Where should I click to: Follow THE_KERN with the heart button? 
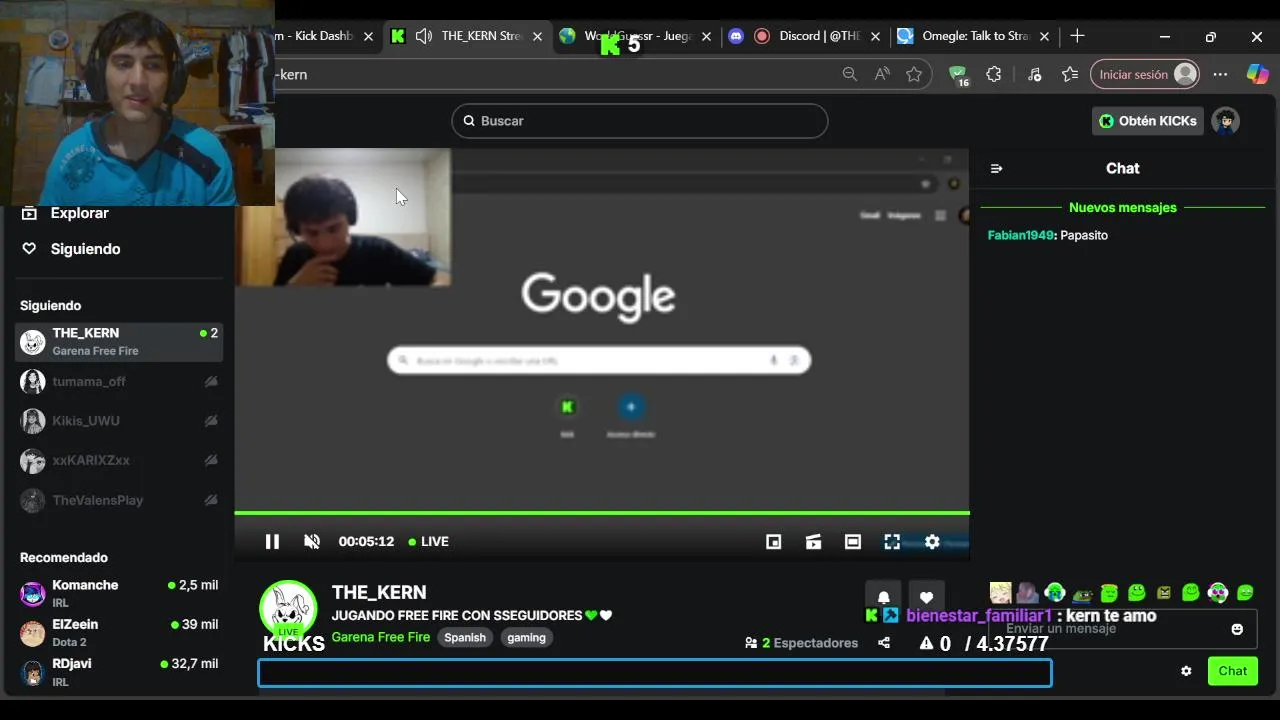pos(926,597)
